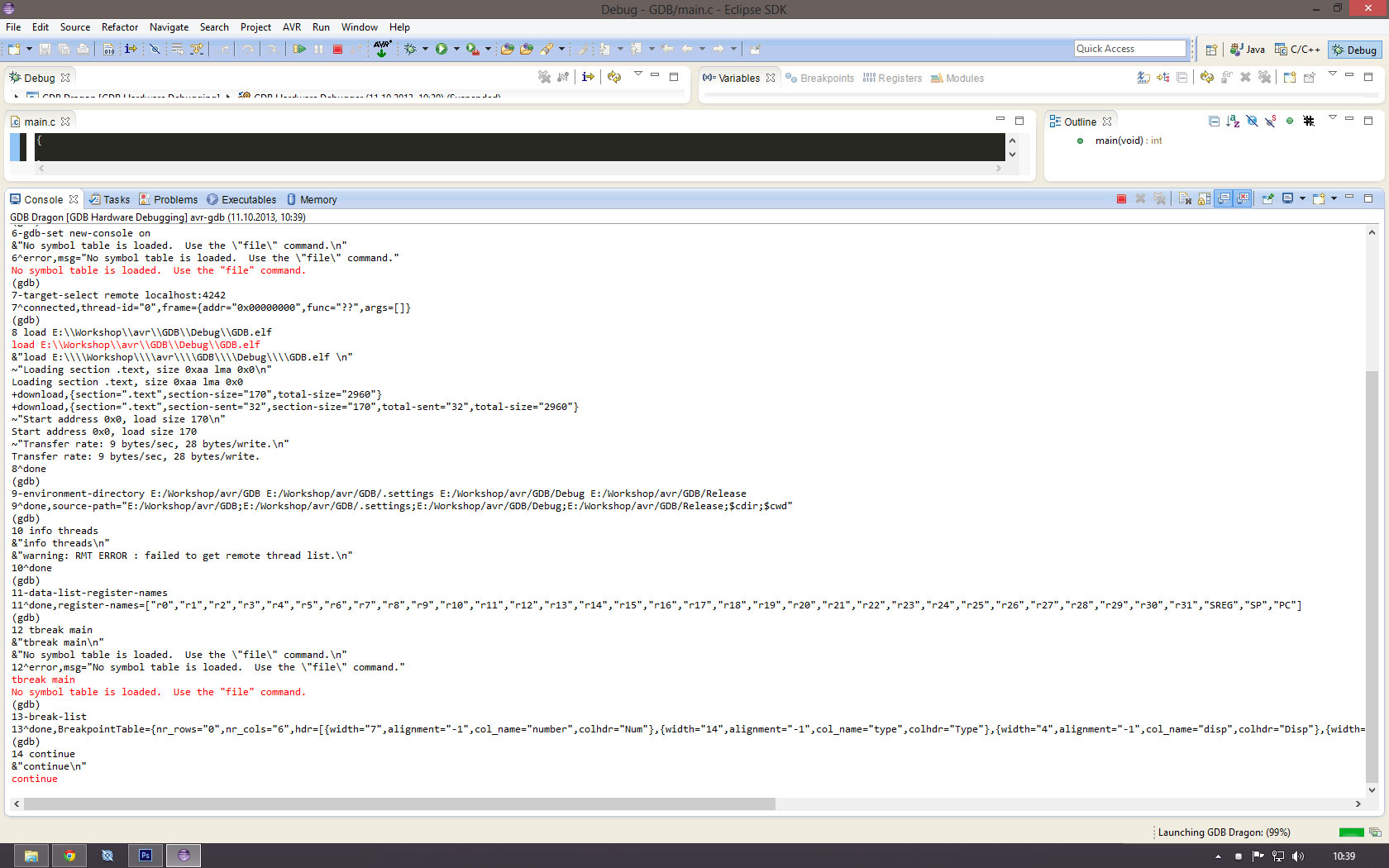Toggle Hide Inactive Elements in Outline view
Screen dimensions: 1389x868
1309,122
